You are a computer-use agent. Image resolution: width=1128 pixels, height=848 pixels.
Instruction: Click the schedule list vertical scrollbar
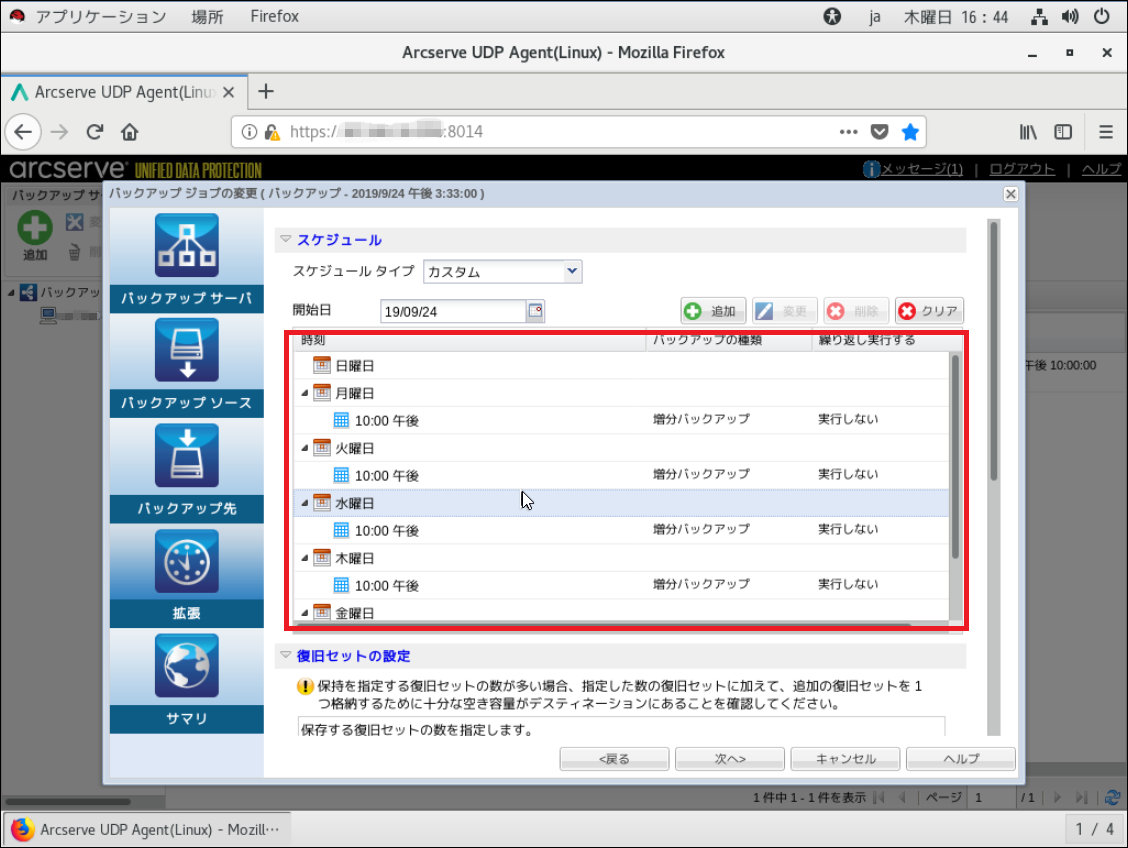click(955, 457)
